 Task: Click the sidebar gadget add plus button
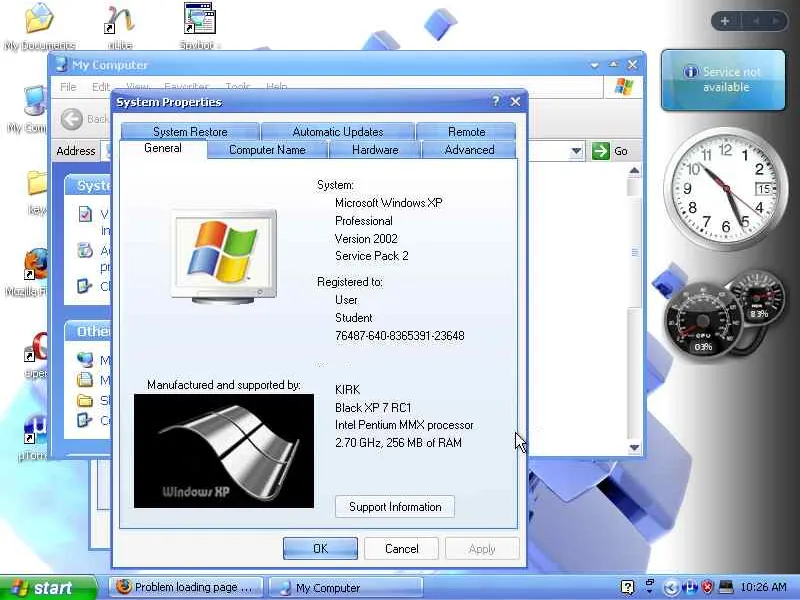[724, 21]
